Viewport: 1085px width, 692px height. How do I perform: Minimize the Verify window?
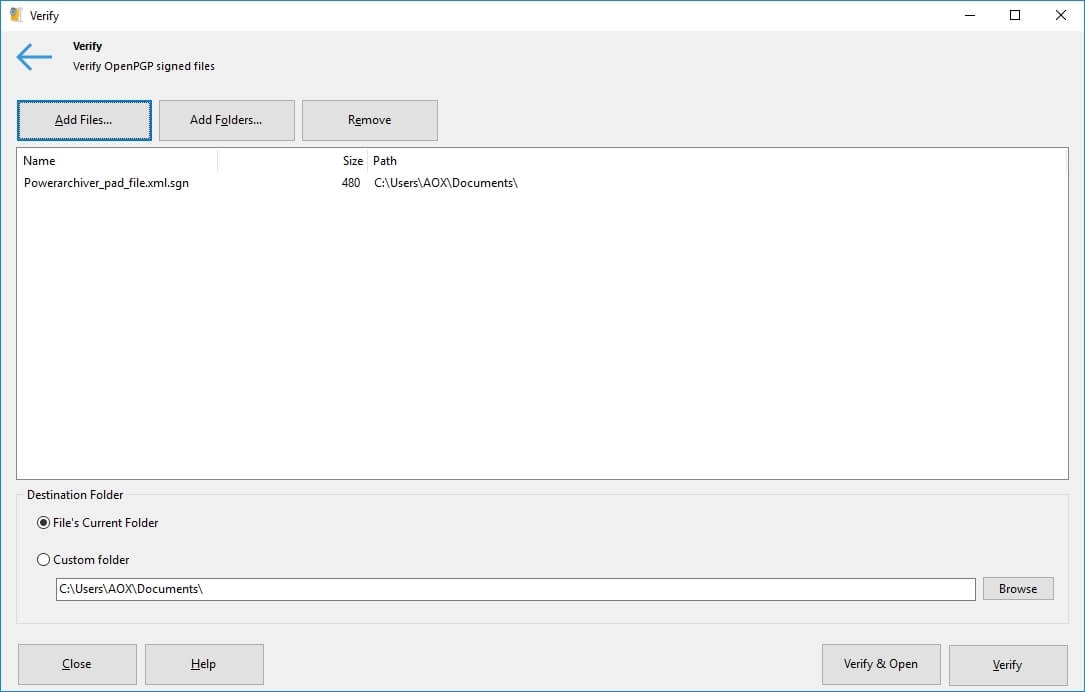click(x=969, y=15)
